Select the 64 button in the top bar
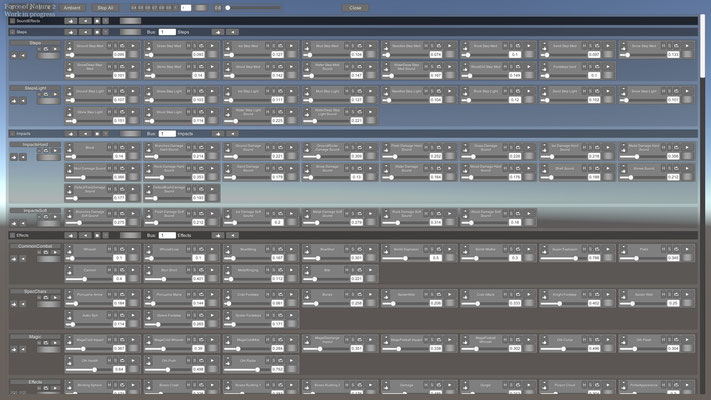The width and height of the screenshot is (711, 400). click(134, 8)
